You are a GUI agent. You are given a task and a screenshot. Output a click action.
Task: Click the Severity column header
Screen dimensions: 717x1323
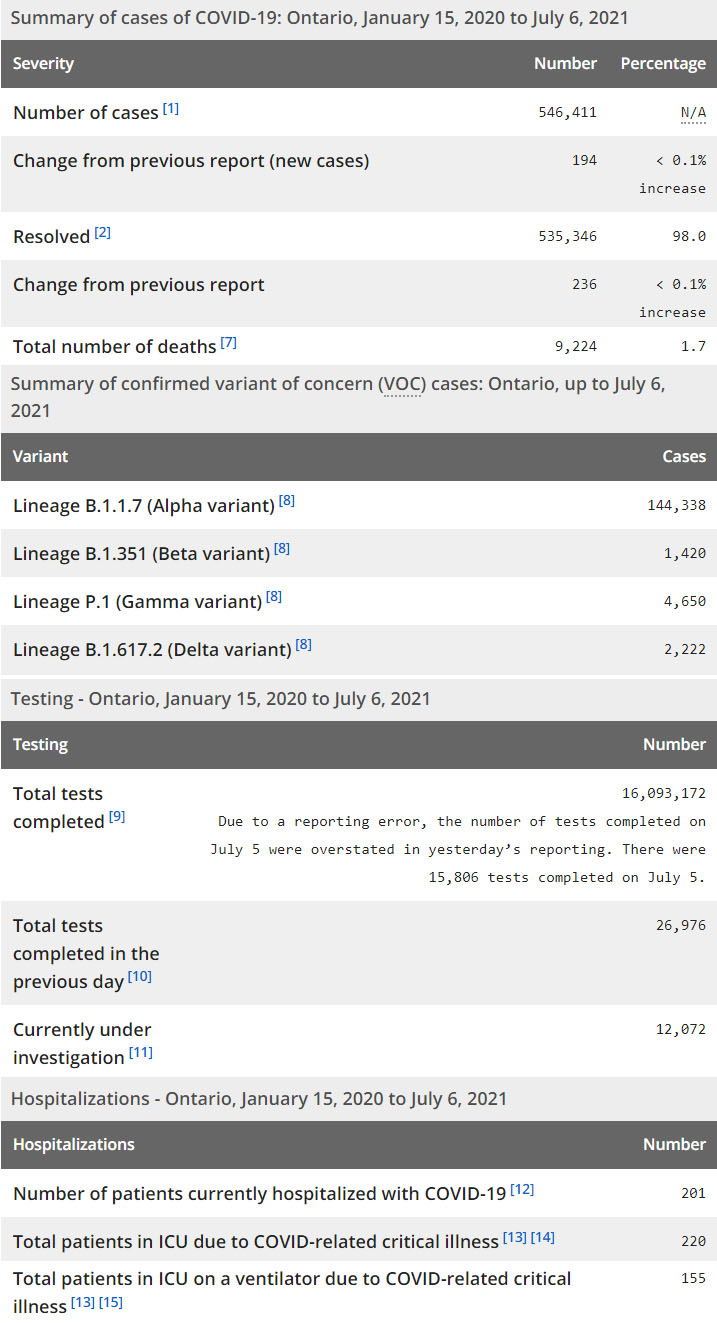(43, 64)
